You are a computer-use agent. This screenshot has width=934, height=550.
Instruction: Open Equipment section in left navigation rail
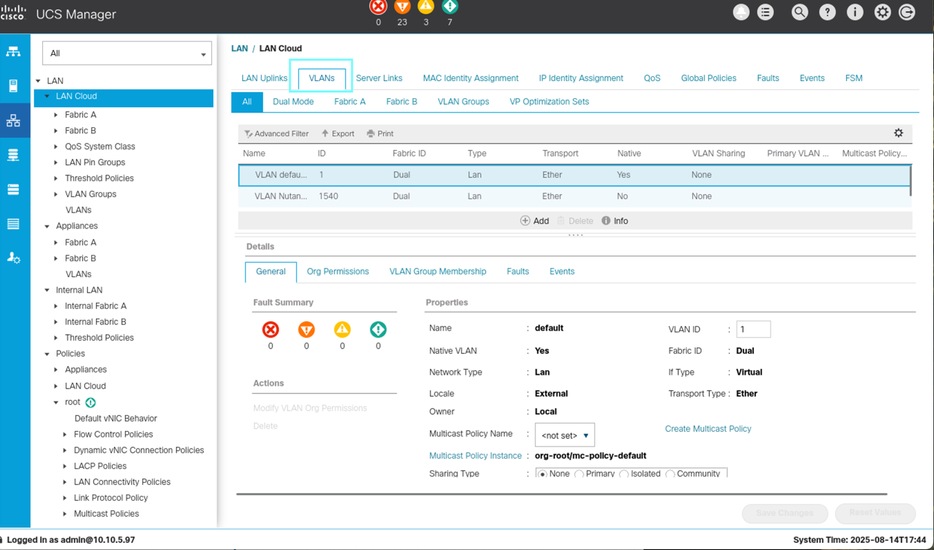pyautogui.click(x=13, y=52)
